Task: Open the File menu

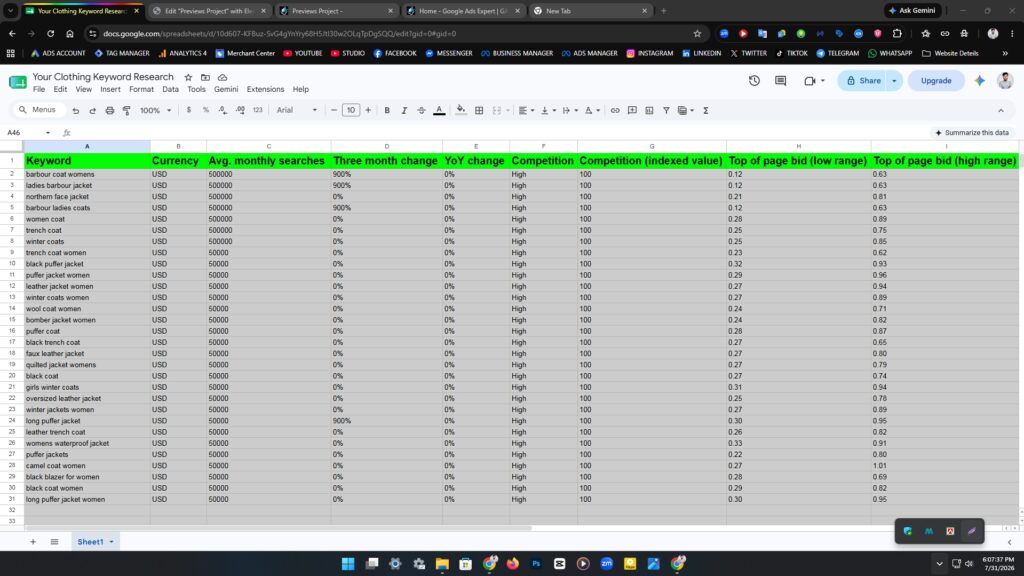Action: click(39, 89)
